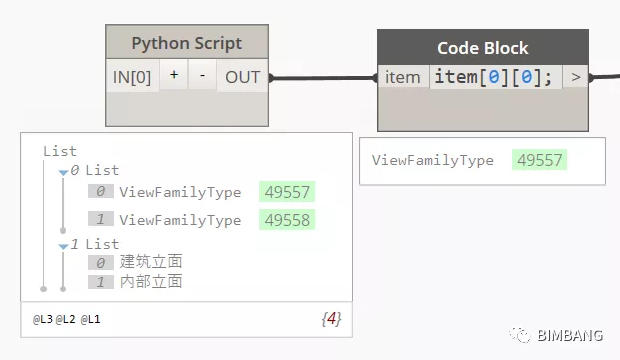Click the Code Block item input port
The width and height of the screenshot is (620, 360).
pos(403,77)
